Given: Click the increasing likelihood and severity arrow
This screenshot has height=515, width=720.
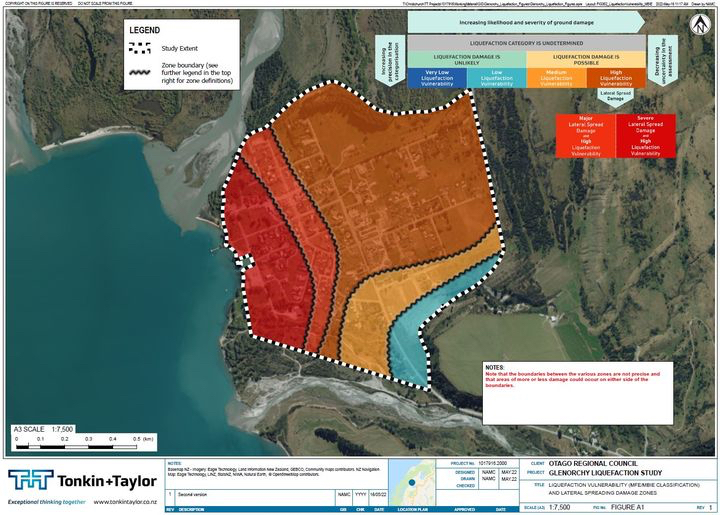Looking at the screenshot, I should tap(525, 20).
